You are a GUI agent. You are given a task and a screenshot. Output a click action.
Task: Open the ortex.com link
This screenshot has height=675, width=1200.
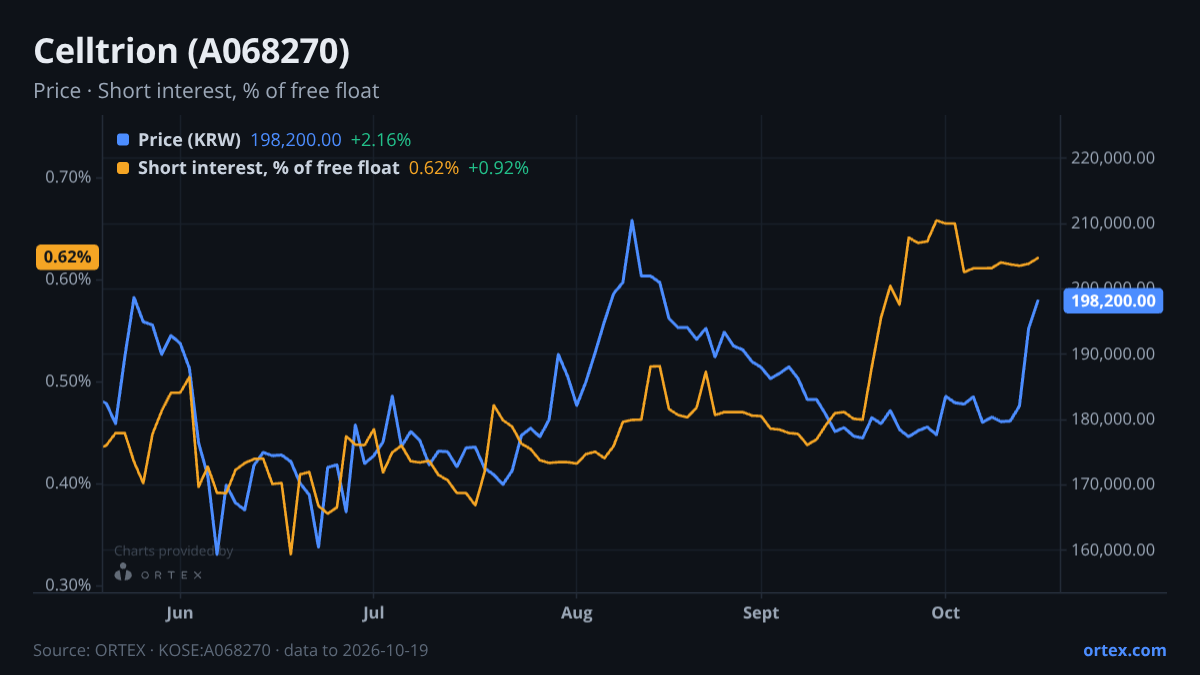pyautogui.click(x=1124, y=650)
